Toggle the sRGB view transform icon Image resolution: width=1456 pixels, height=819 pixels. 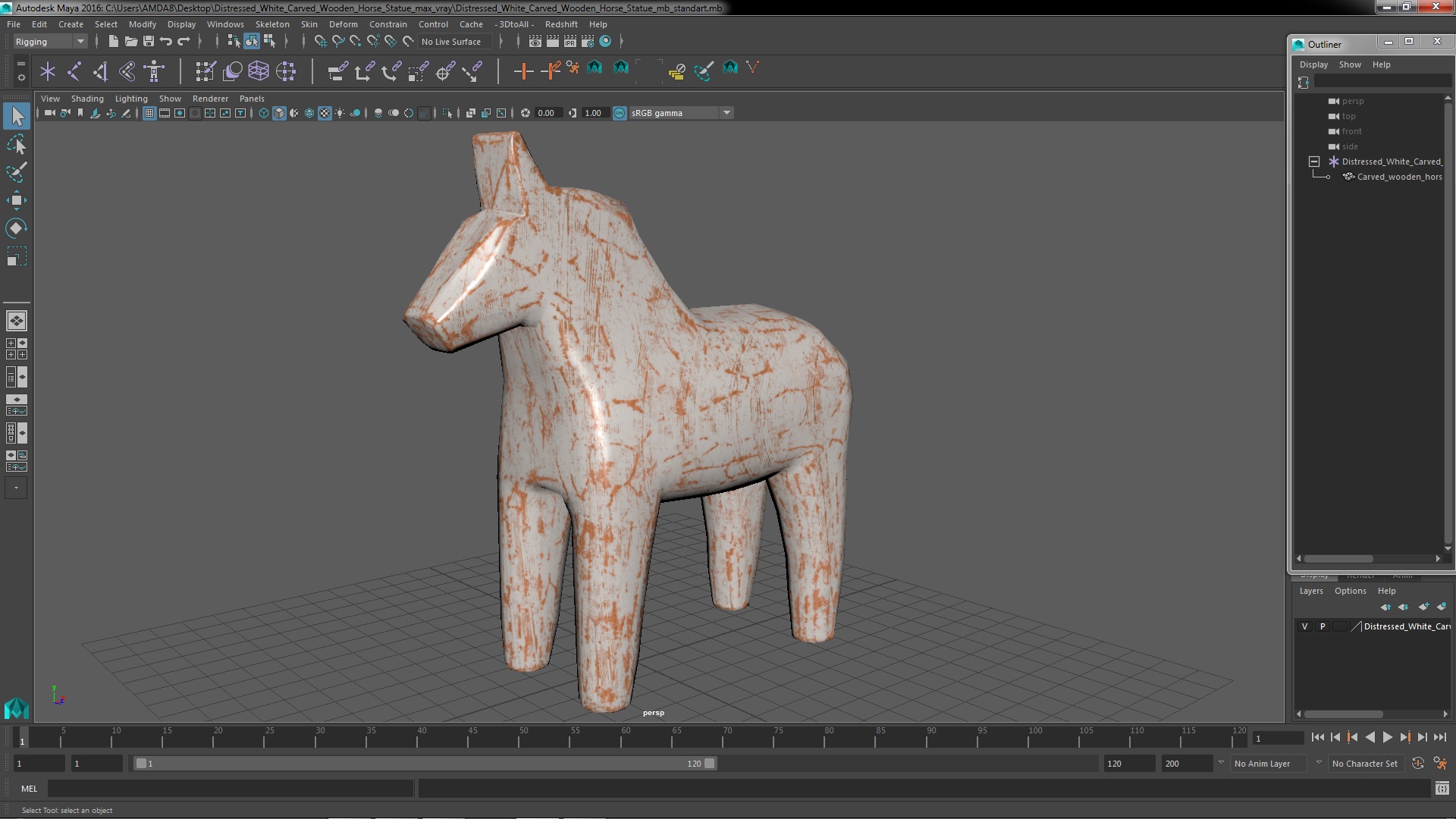point(620,113)
